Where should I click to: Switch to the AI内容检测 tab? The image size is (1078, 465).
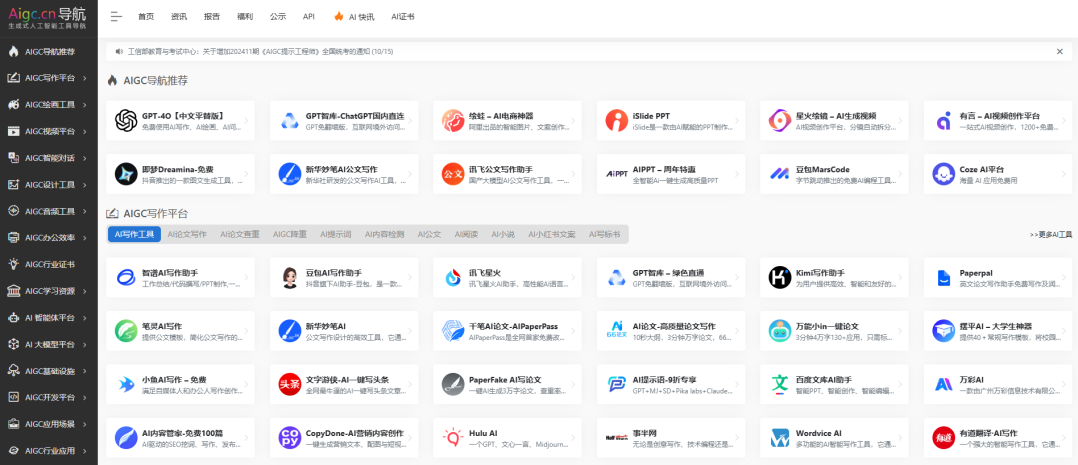coord(384,235)
